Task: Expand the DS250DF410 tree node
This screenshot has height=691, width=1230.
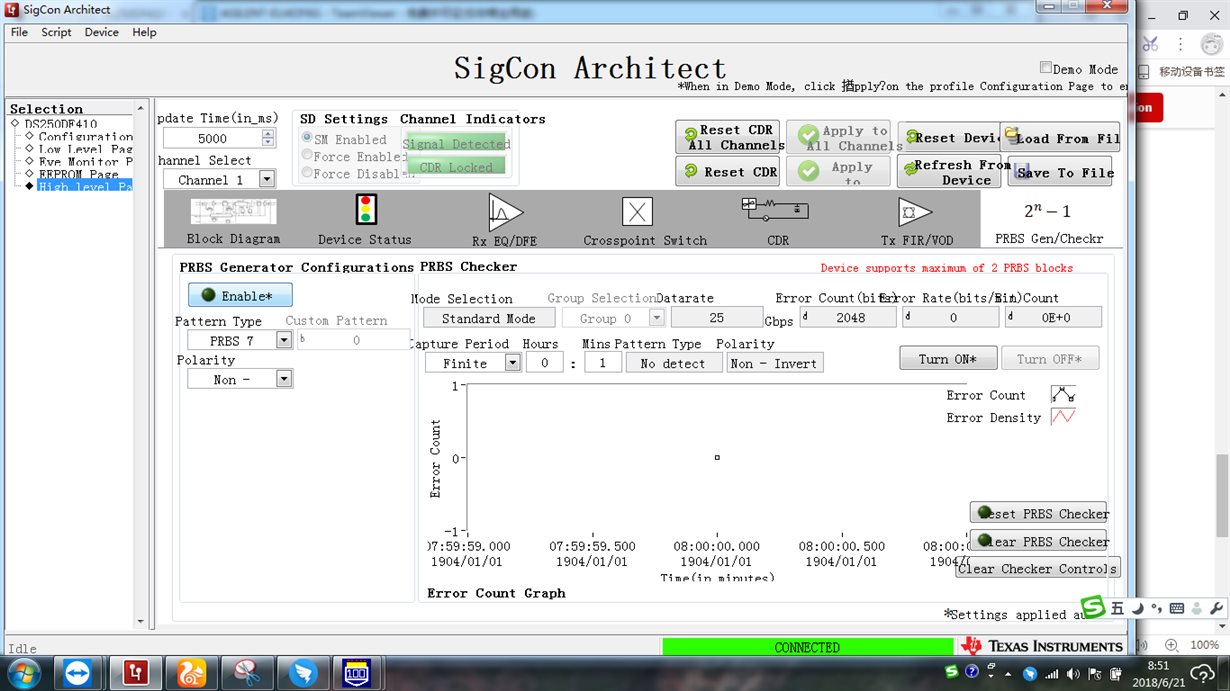Action: pyautogui.click(x=15, y=123)
